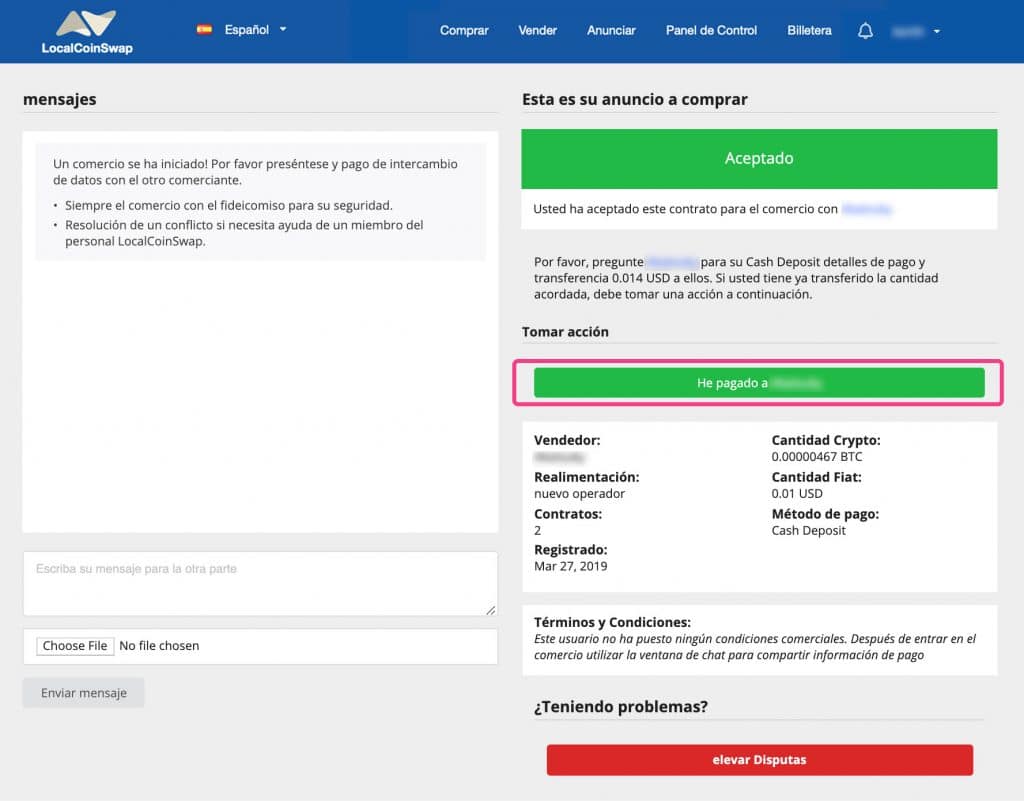Click the green Aceptado status banner
The height and width of the screenshot is (801, 1024).
point(759,159)
